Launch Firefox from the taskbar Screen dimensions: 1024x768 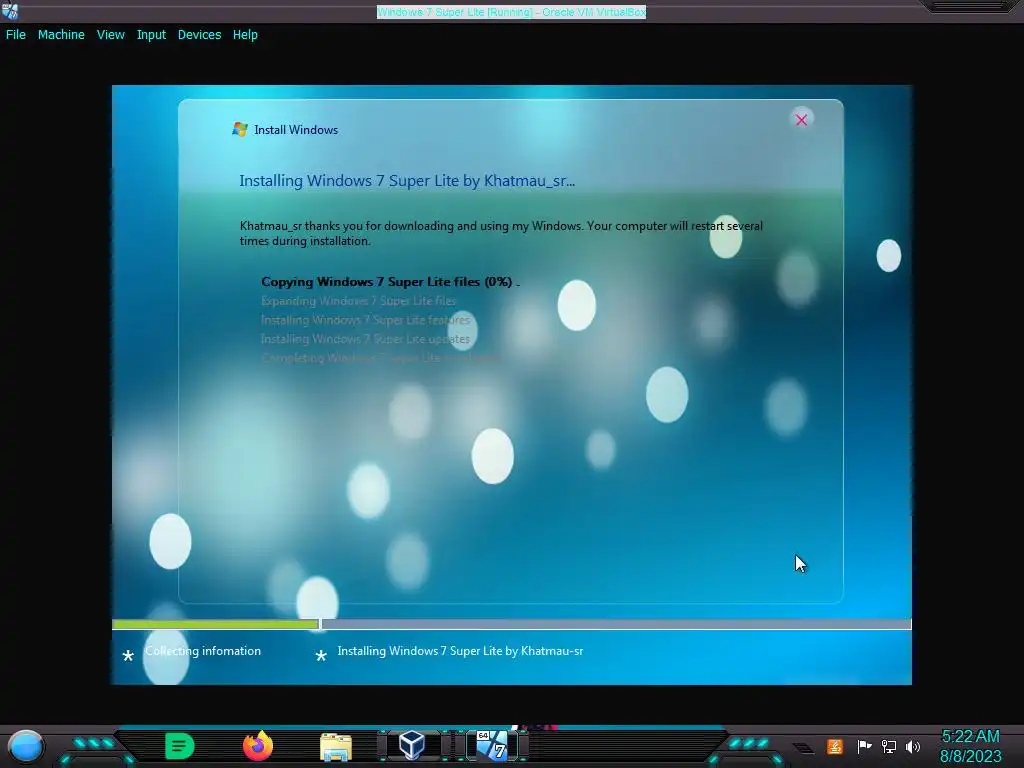pos(258,746)
